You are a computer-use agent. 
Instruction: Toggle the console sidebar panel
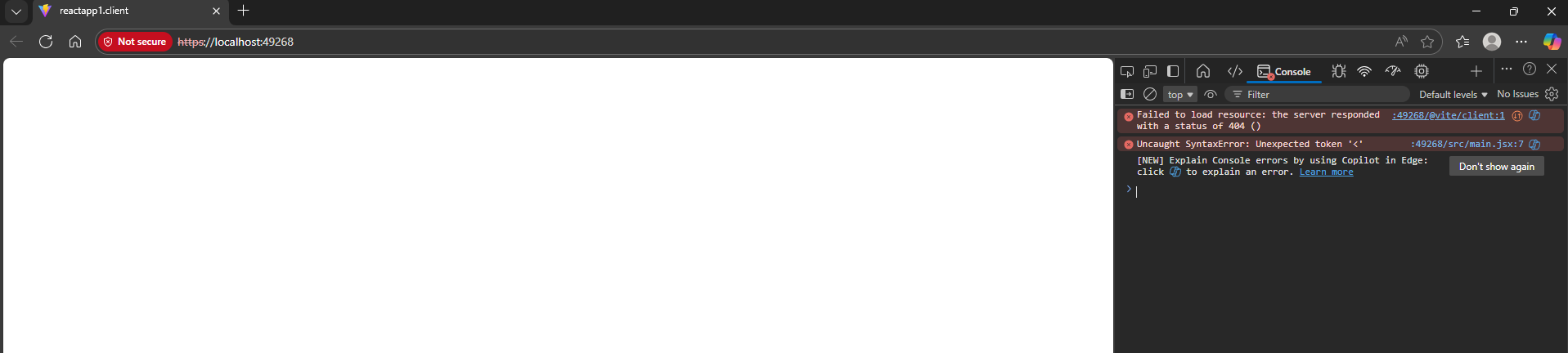point(1127,94)
